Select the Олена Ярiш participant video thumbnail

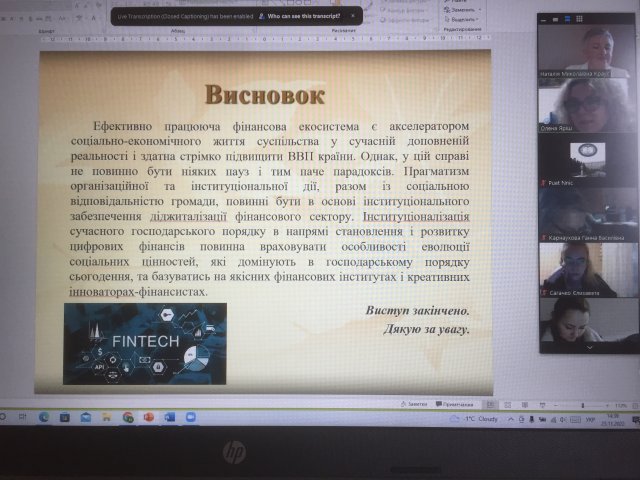click(587, 106)
